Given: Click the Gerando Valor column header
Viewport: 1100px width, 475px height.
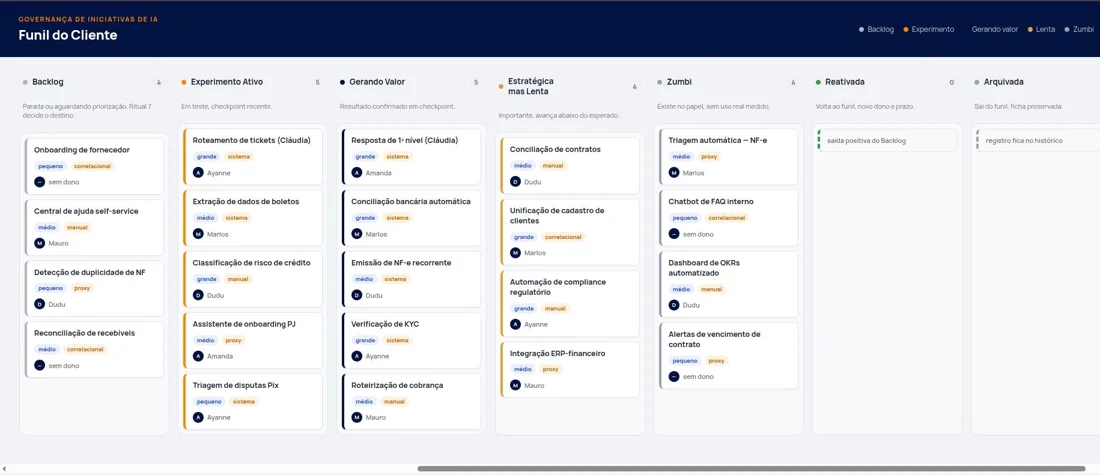Looking at the screenshot, I should pyautogui.click(x=377, y=82).
